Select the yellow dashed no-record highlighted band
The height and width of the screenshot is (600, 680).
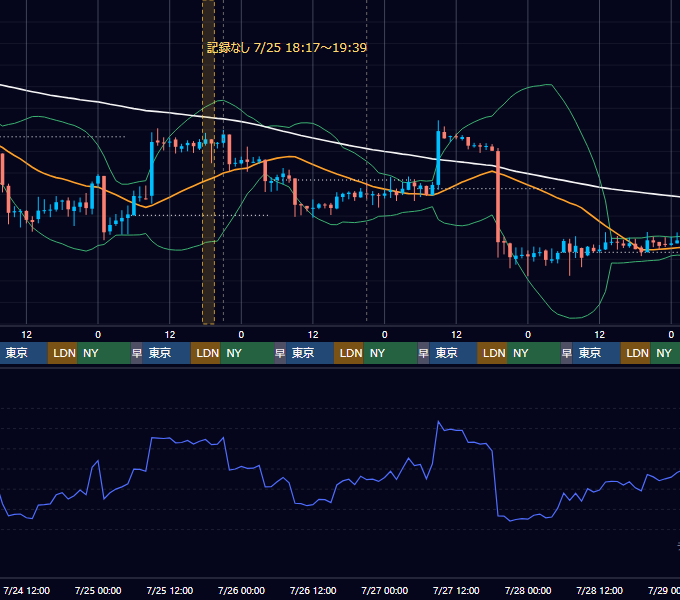coord(209,162)
